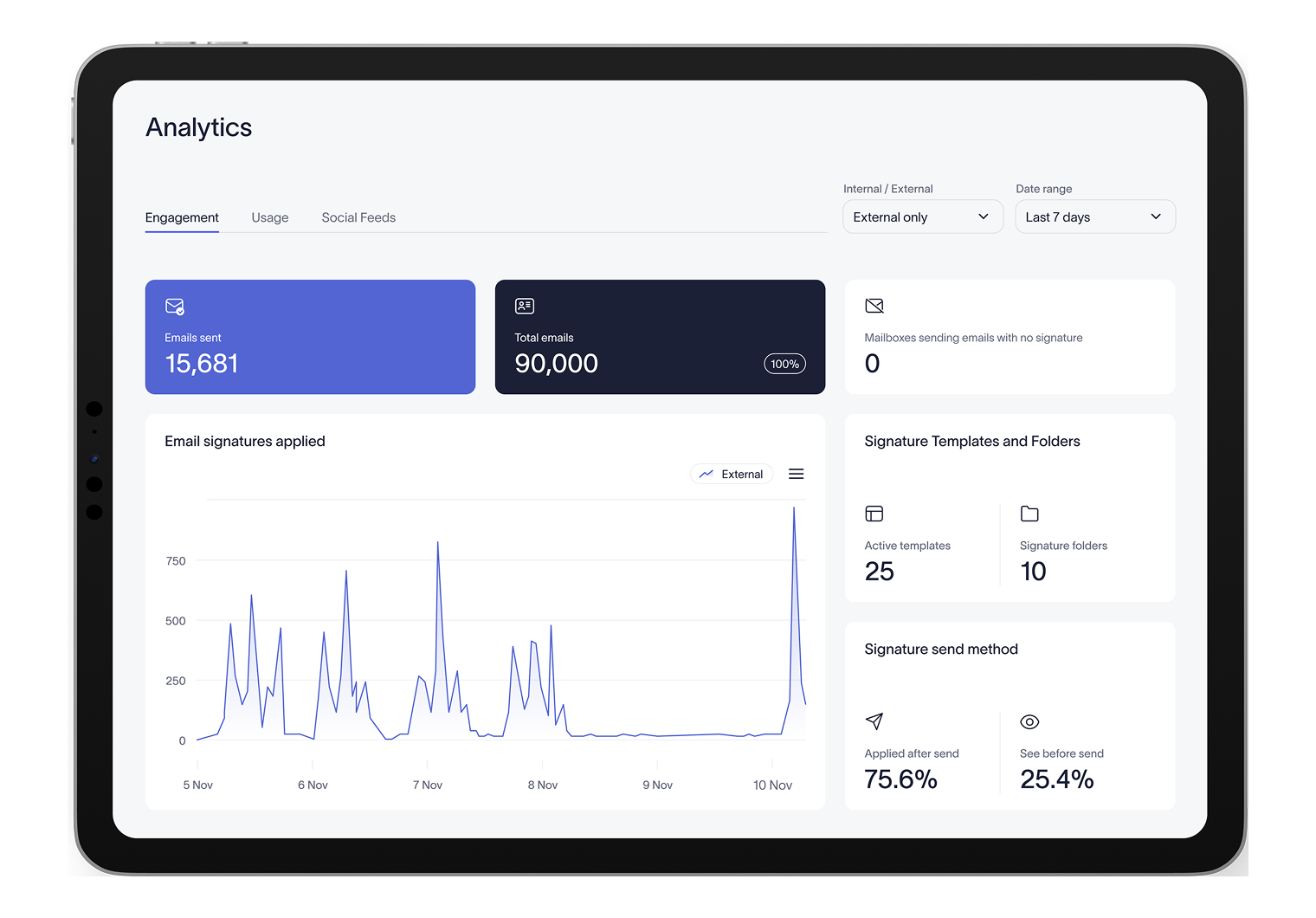Select the Engagement tab

[182, 217]
